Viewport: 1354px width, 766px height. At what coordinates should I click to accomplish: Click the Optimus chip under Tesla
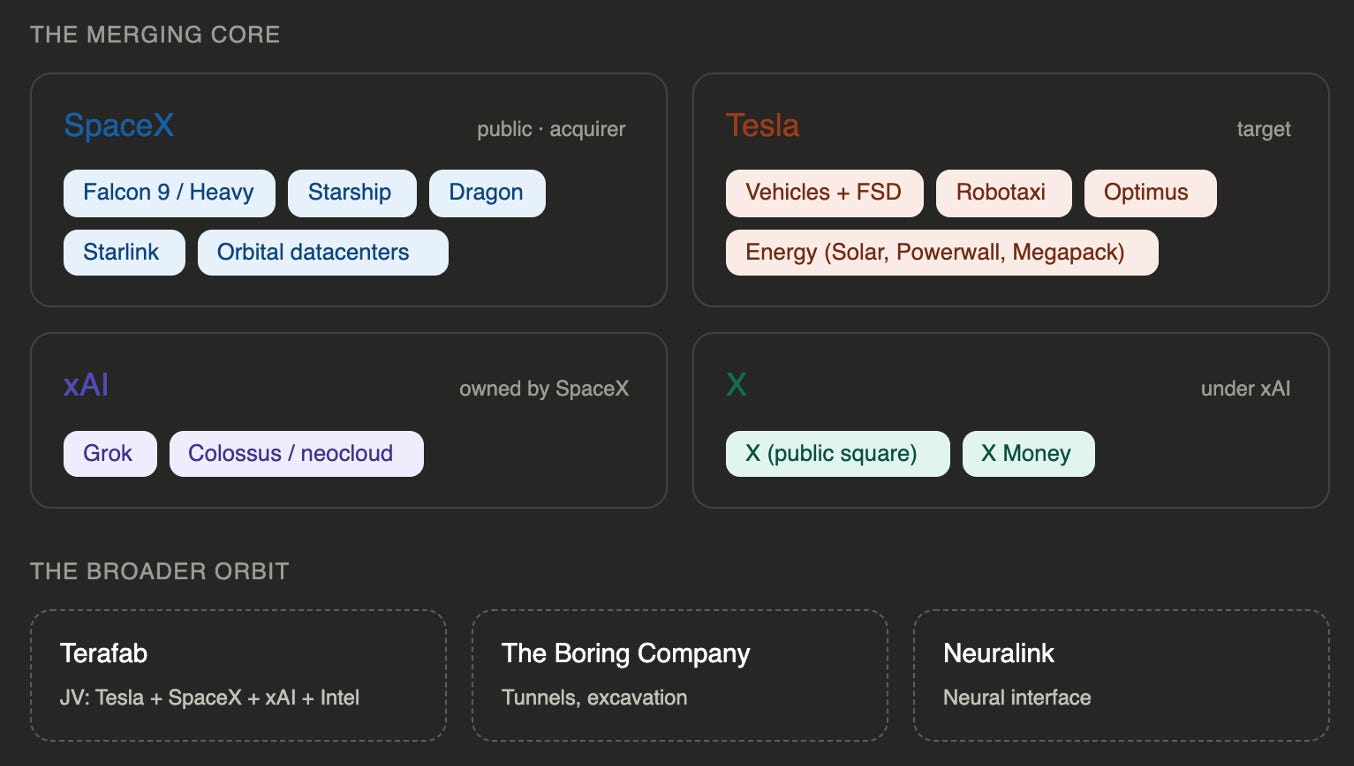pos(1150,193)
